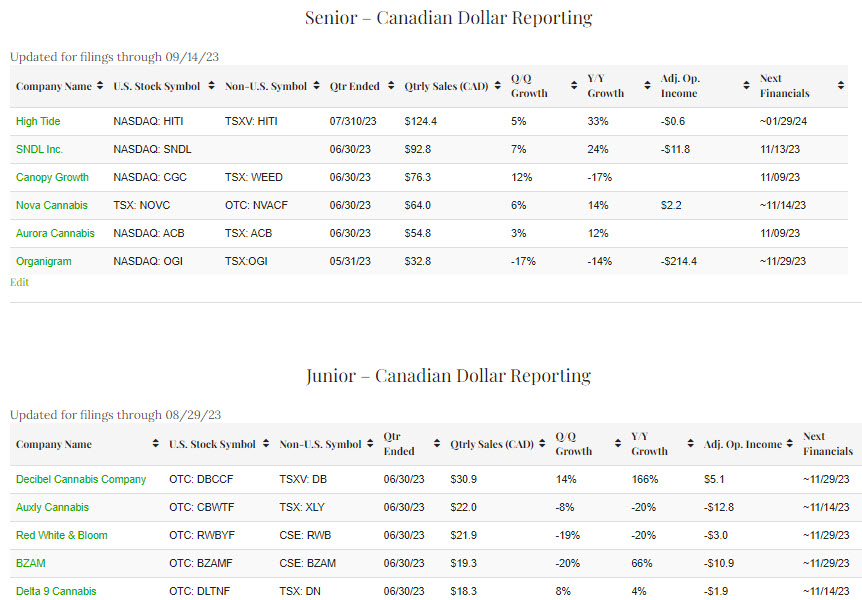Screen dimensions: 862x600
Task: Click the BZAM company link
Action: [x=31, y=564]
